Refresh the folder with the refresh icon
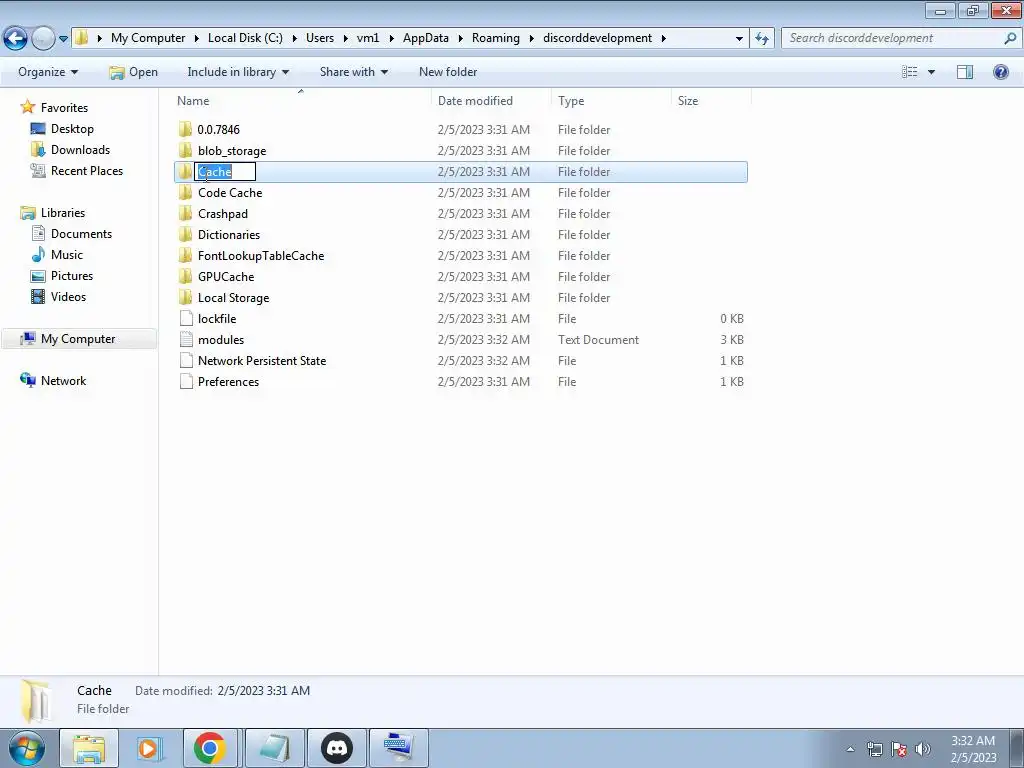1024x768 pixels. tap(762, 39)
